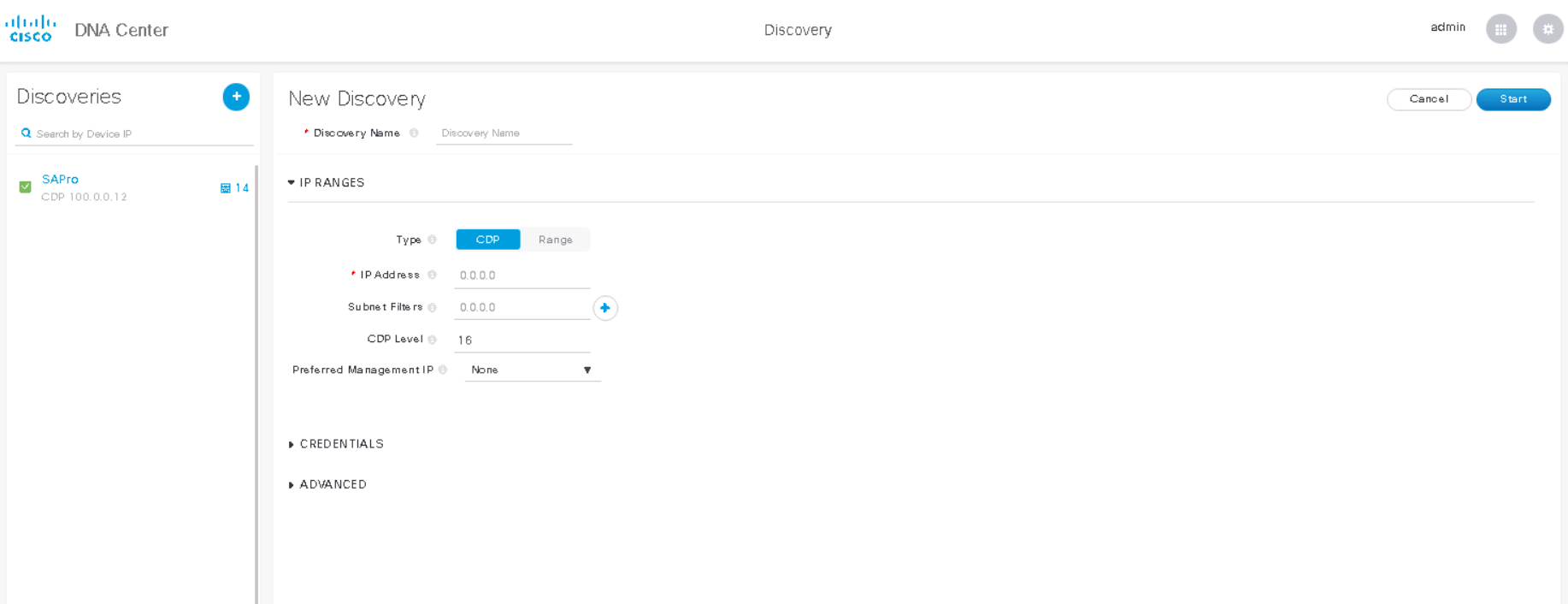Screen dimensions: 1568x604
Task: Click the Preferred Management IP info icon
Action: click(443, 370)
